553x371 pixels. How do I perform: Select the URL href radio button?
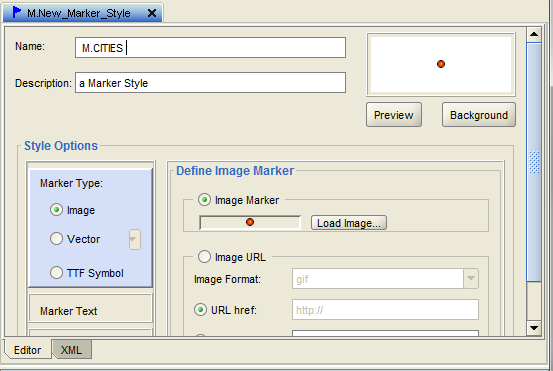[x=200, y=310]
